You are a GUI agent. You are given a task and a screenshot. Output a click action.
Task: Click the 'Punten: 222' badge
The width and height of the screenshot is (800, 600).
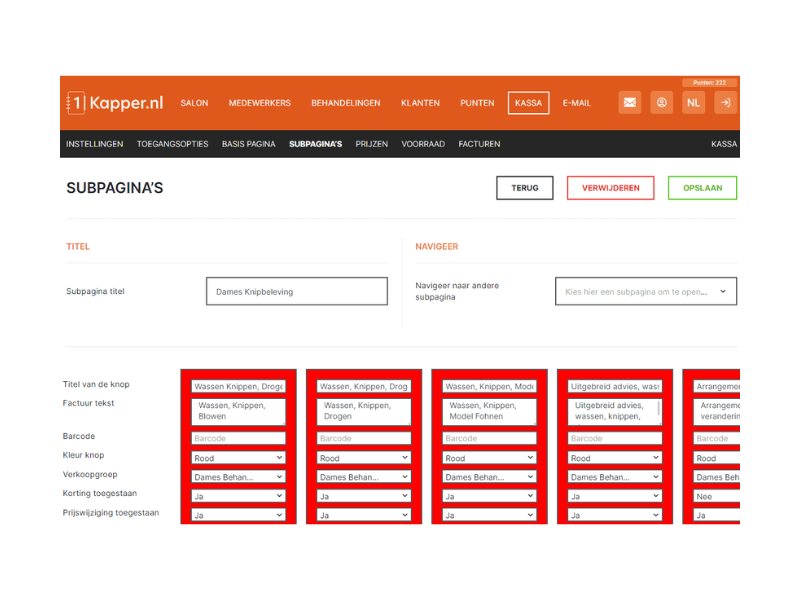click(709, 82)
